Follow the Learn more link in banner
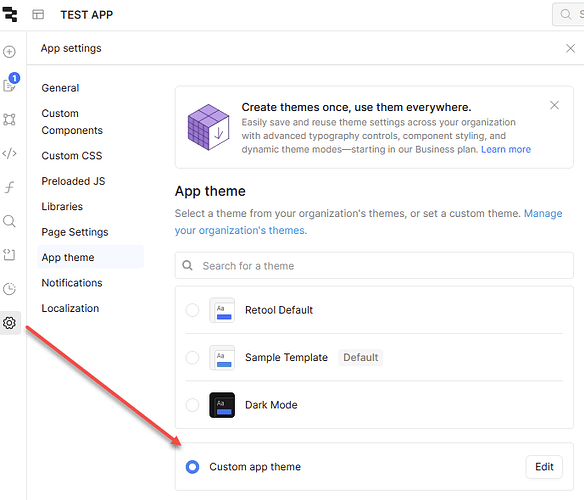The image size is (584, 500). 506,149
